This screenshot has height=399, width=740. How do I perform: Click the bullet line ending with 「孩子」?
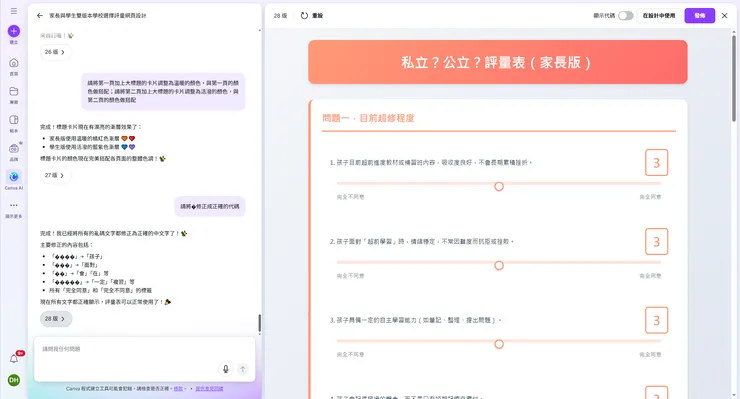coord(76,256)
